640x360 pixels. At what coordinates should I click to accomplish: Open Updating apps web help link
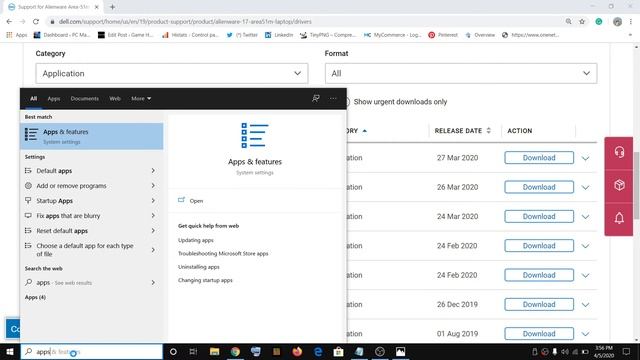(196, 240)
